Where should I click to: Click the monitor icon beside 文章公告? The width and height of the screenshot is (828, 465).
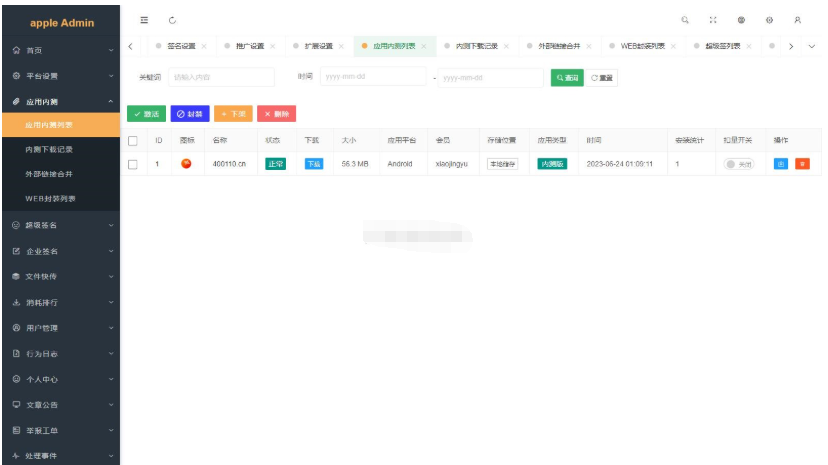coord(16,405)
